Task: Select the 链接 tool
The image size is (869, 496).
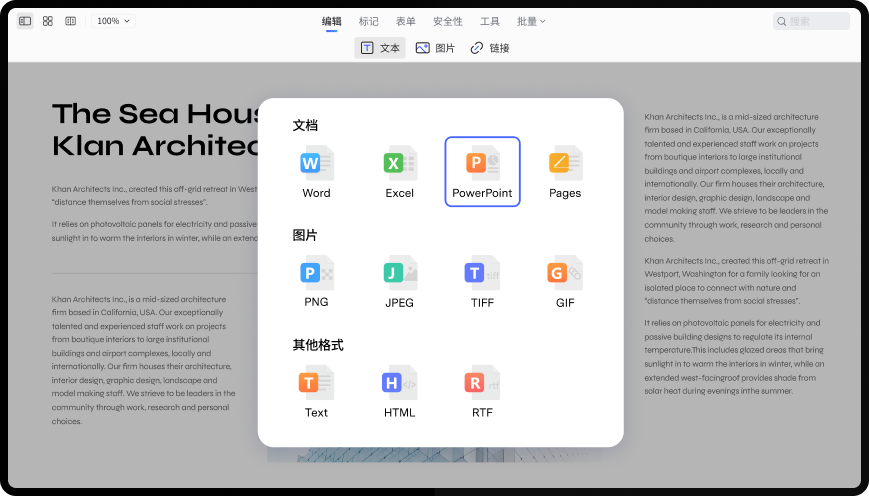Action: click(490, 48)
